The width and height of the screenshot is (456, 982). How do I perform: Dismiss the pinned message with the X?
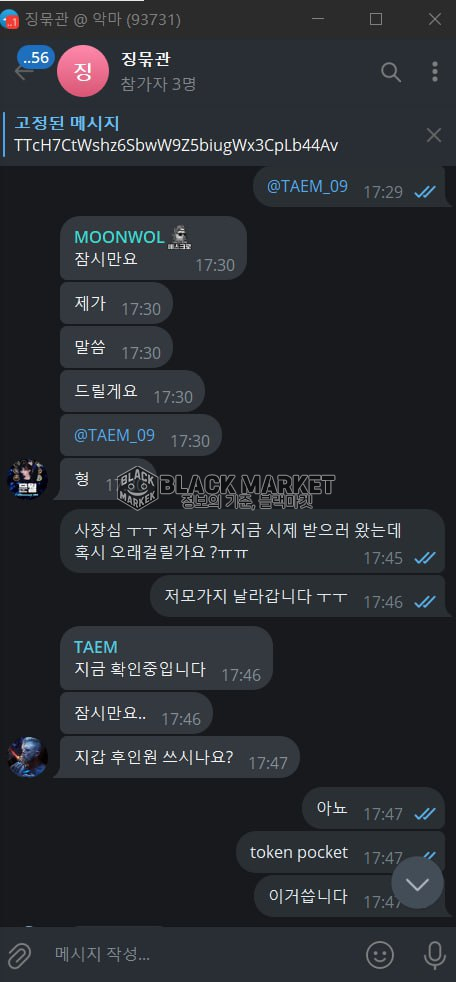(x=434, y=135)
